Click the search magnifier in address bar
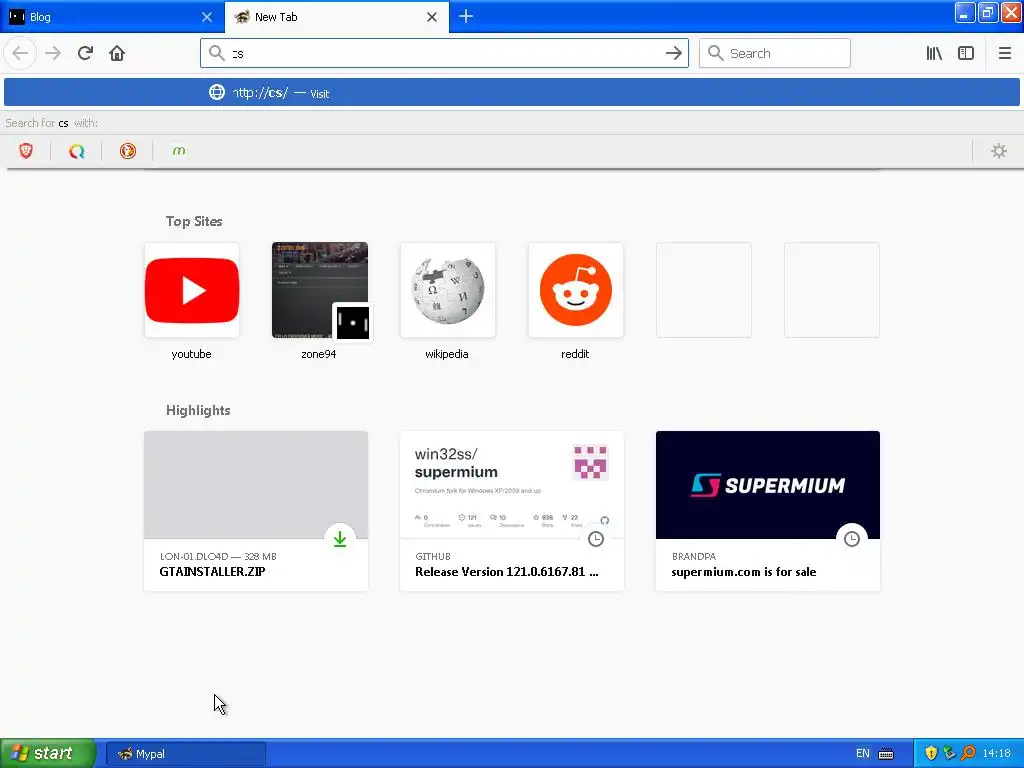This screenshot has height=768, width=1024. (x=216, y=53)
